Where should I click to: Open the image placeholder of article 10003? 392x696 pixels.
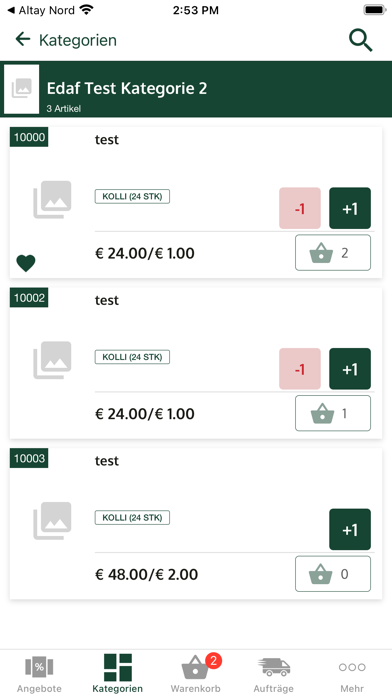click(52, 521)
